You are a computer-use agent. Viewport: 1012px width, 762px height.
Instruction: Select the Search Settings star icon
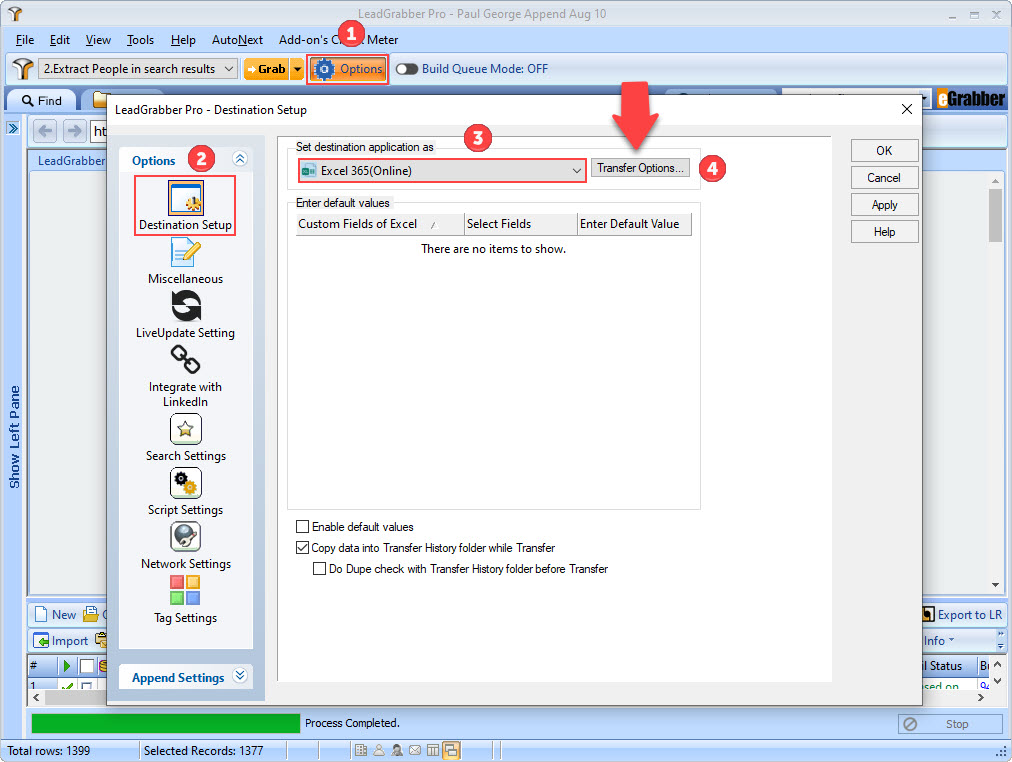click(x=184, y=429)
